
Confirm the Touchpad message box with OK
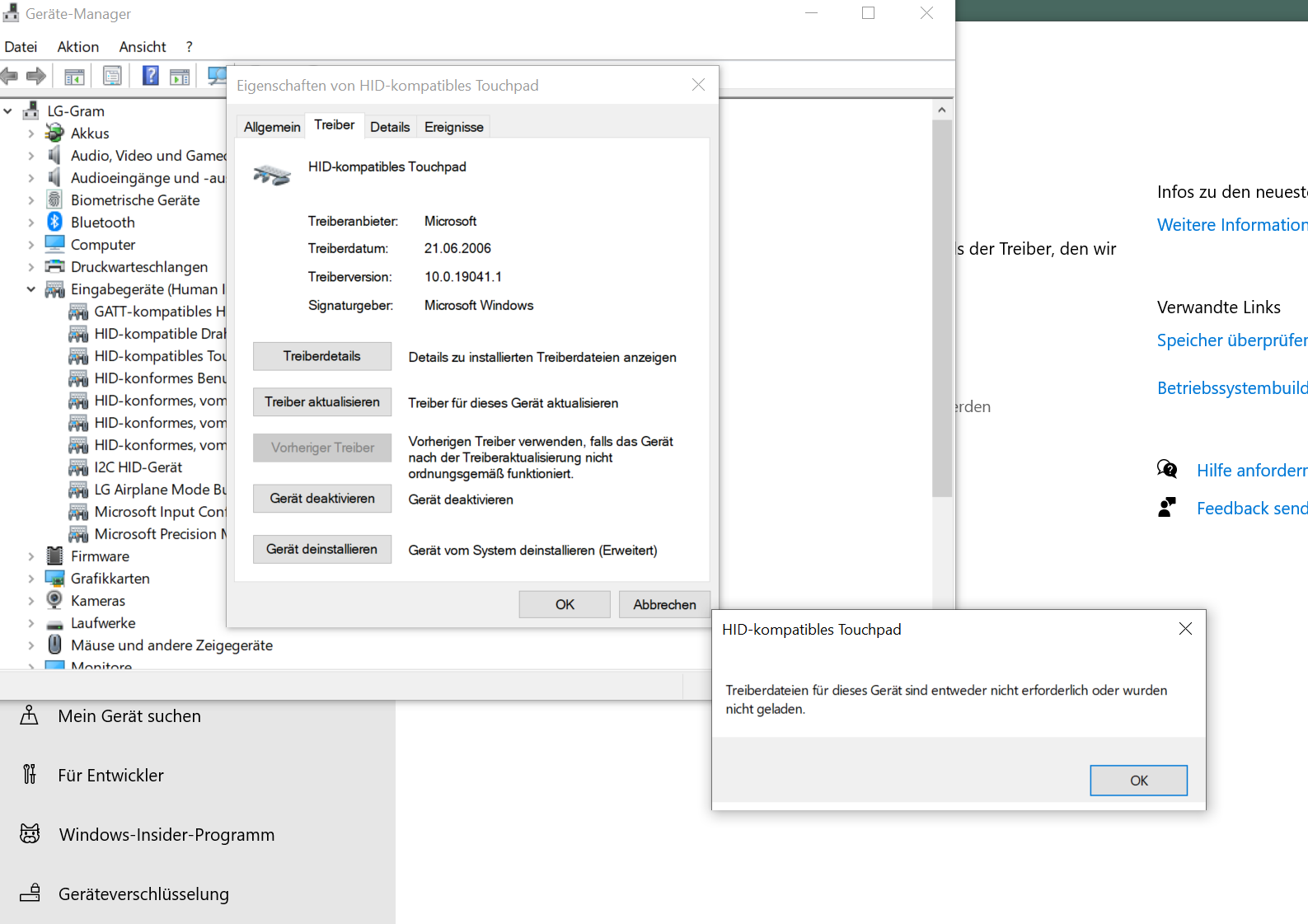(x=1139, y=781)
